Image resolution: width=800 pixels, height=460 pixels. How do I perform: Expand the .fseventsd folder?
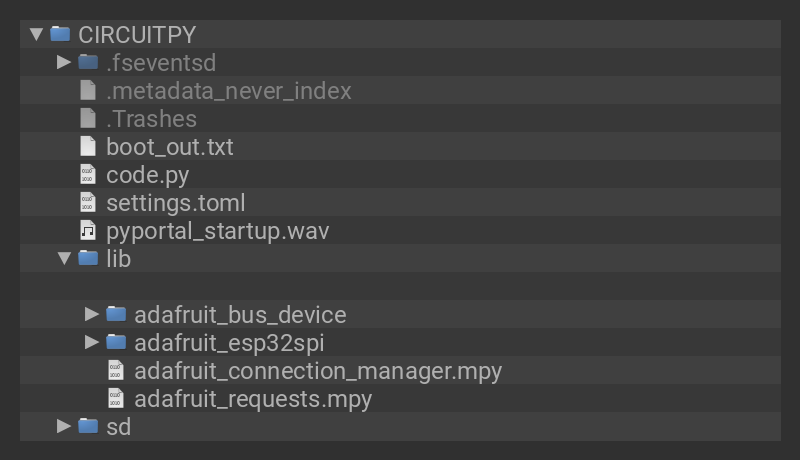click(x=64, y=62)
